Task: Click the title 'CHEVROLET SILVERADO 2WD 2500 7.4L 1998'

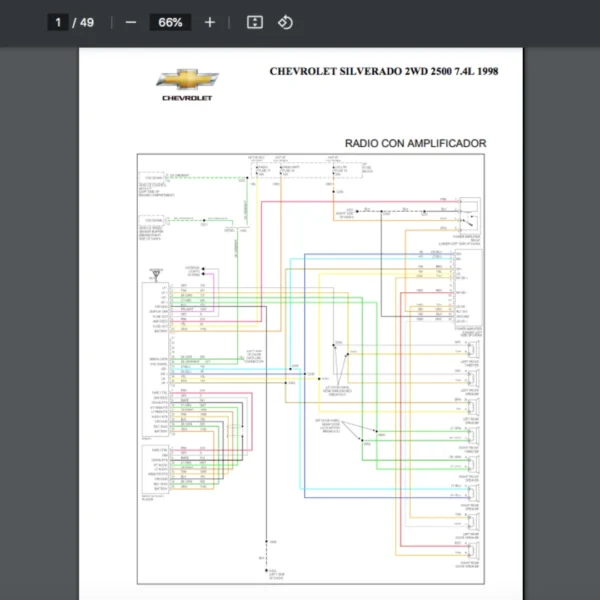Action: coord(384,72)
